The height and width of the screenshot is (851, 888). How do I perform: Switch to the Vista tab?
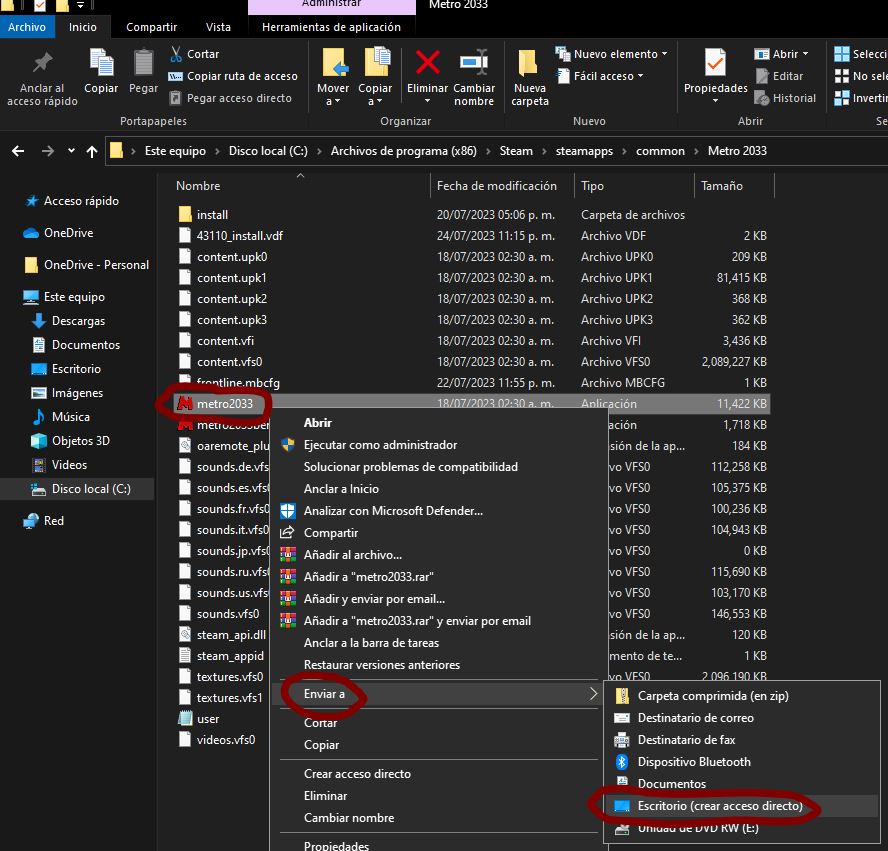click(218, 27)
